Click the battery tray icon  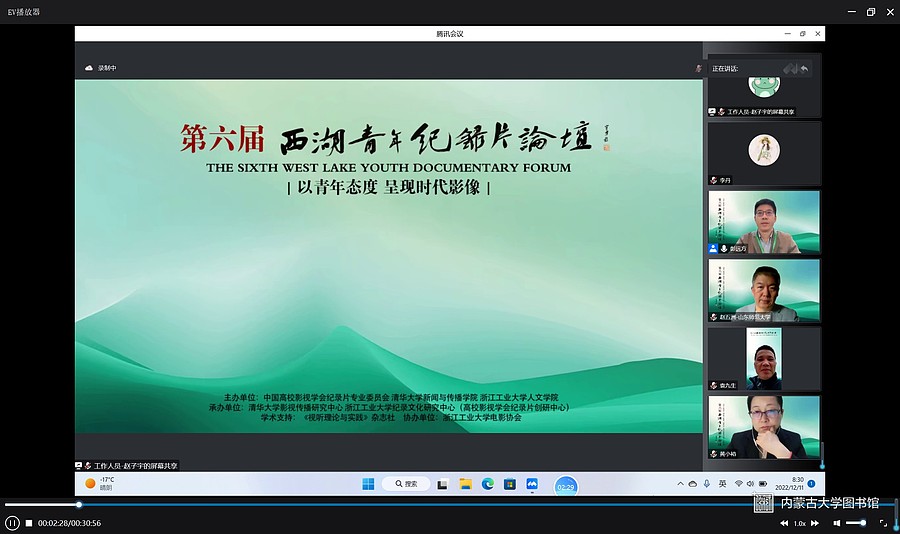[763, 484]
